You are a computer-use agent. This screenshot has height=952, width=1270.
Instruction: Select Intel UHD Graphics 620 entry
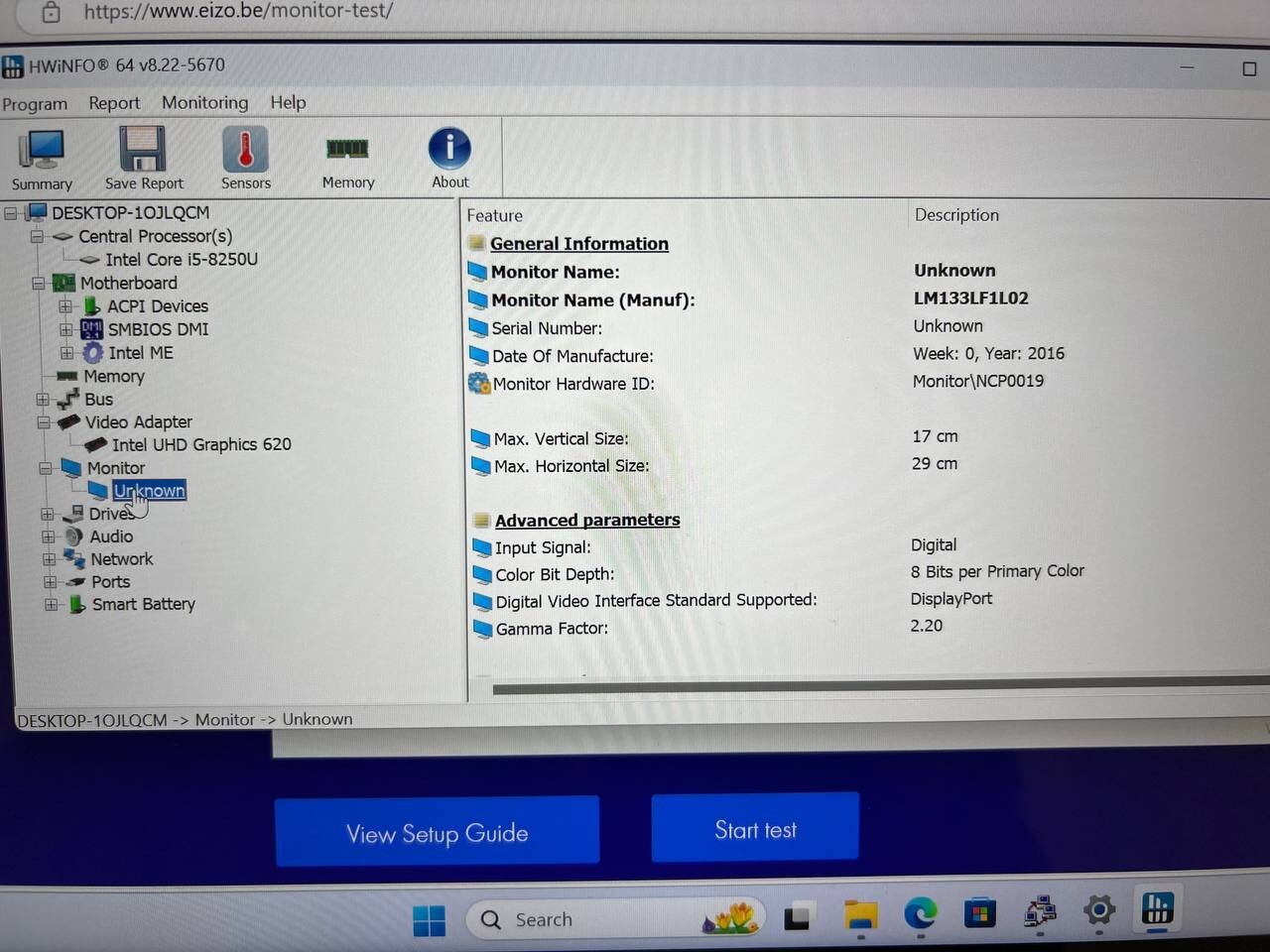(201, 444)
